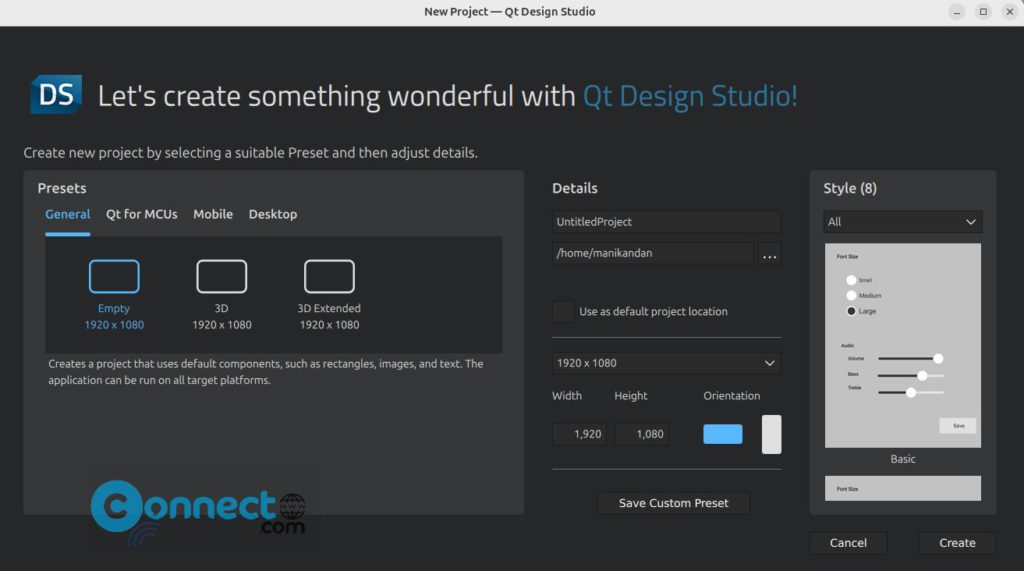
Task: Expand the 1920 x 1080 resolution dropdown
Action: pos(666,363)
